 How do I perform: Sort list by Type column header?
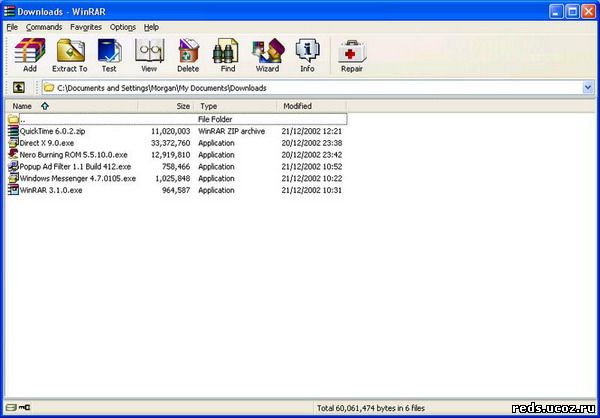(235, 106)
